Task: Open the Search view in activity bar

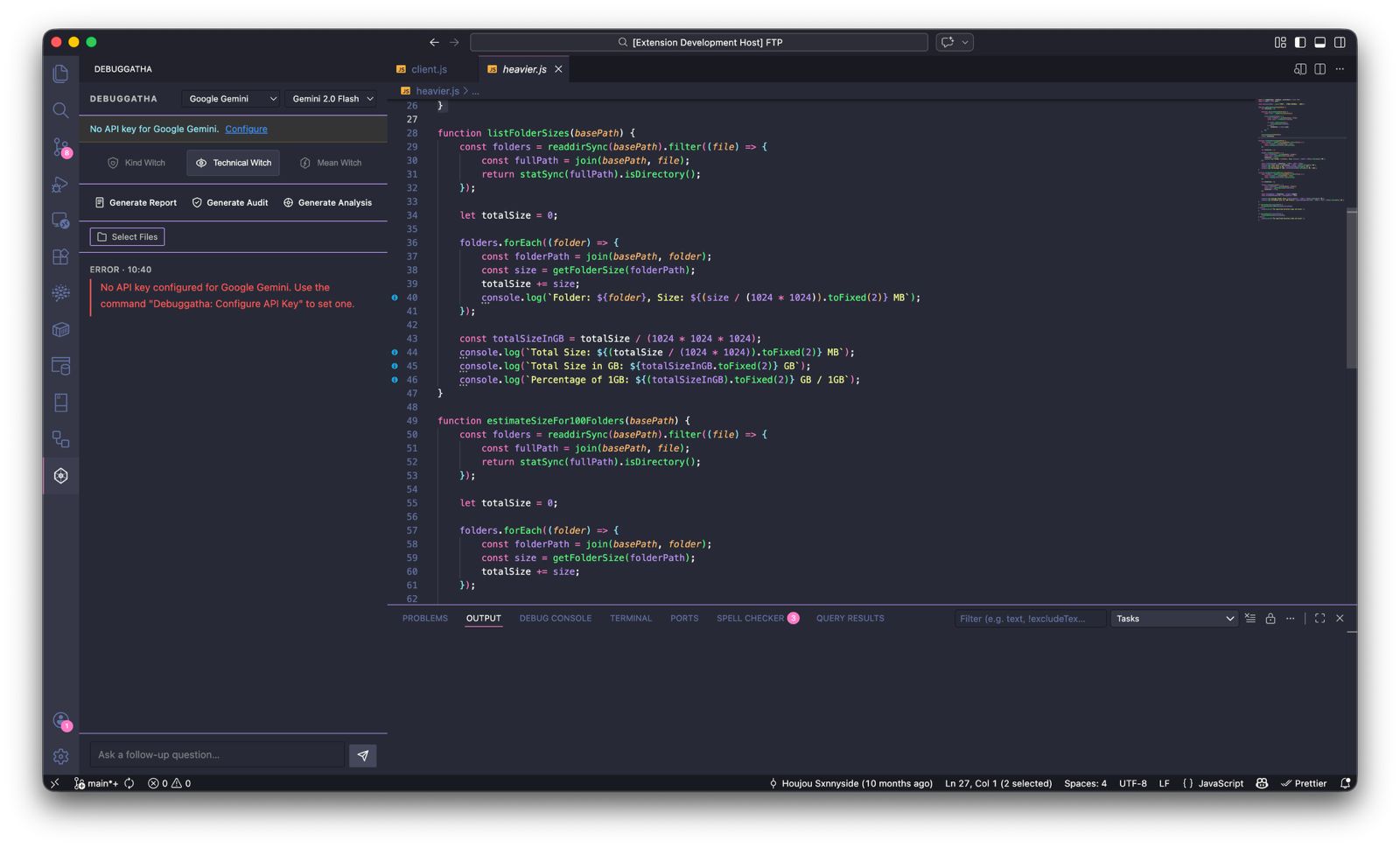Action: pyautogui.click(x=60, y=110)
